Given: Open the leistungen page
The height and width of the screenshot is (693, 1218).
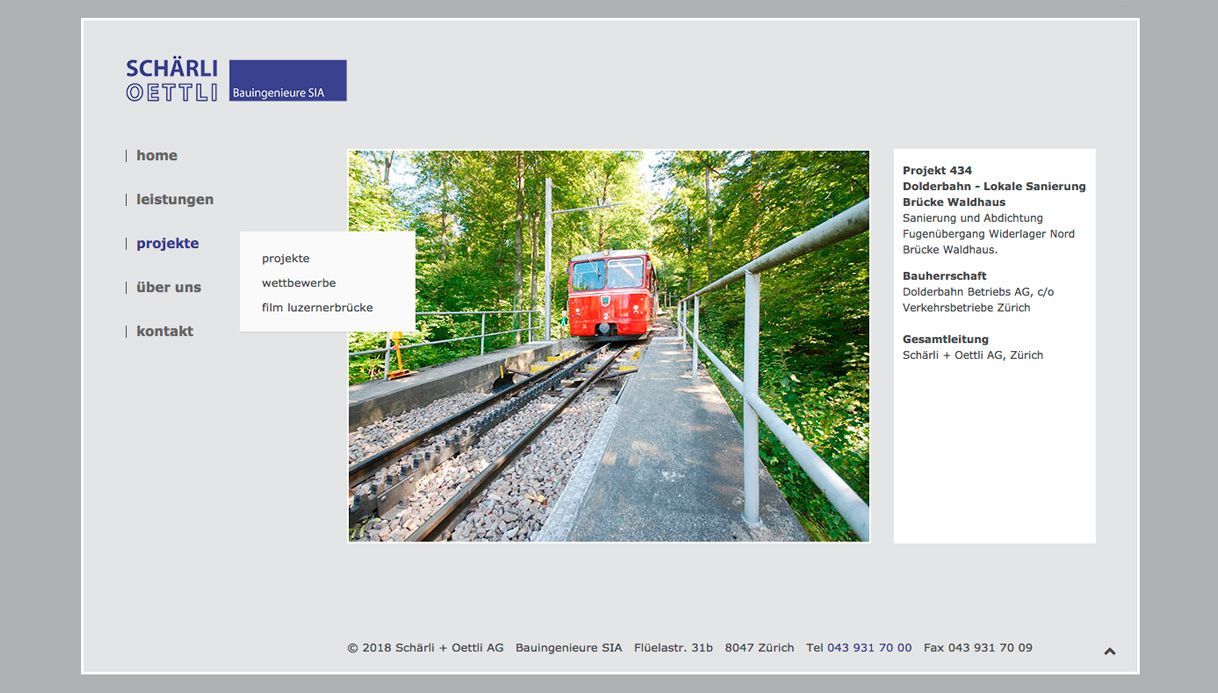Looking at the screenshot, I should [x=175, y=198].
